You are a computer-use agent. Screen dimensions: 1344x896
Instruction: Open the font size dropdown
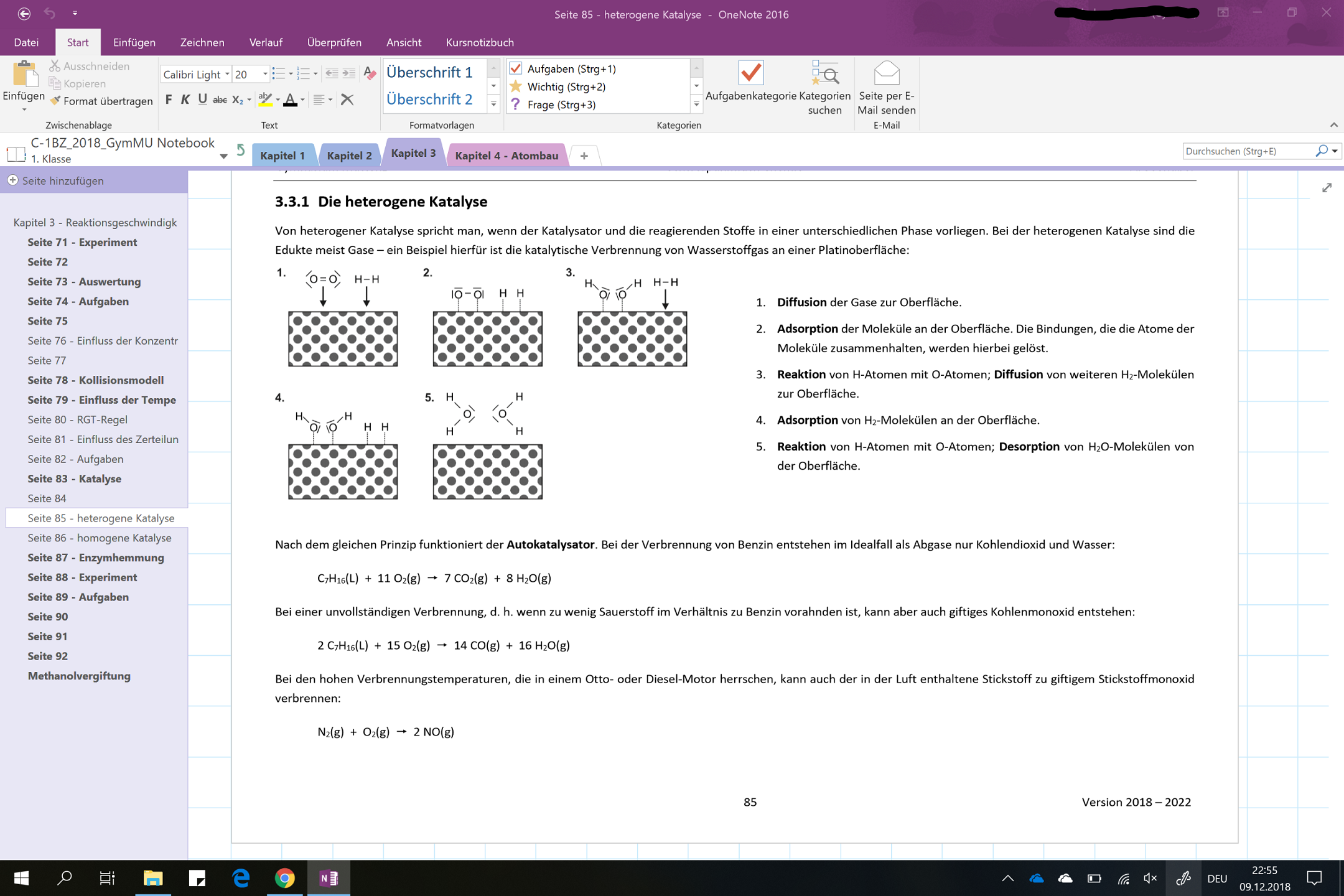265,74
